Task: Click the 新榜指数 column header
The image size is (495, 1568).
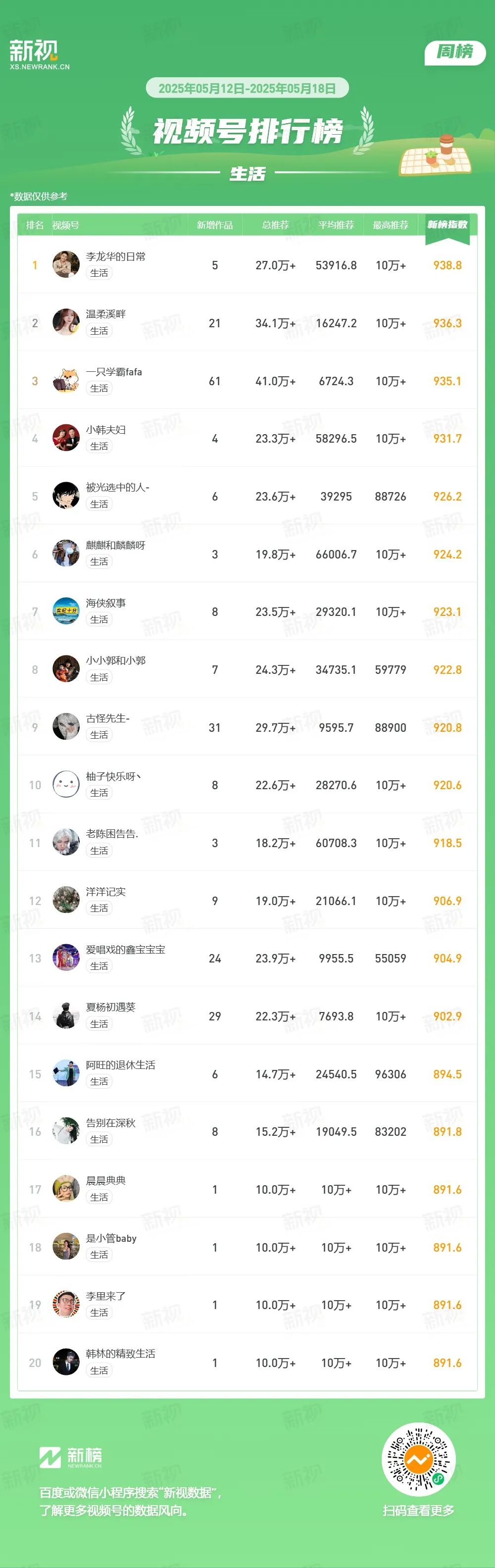Action: tap(447, 225)
